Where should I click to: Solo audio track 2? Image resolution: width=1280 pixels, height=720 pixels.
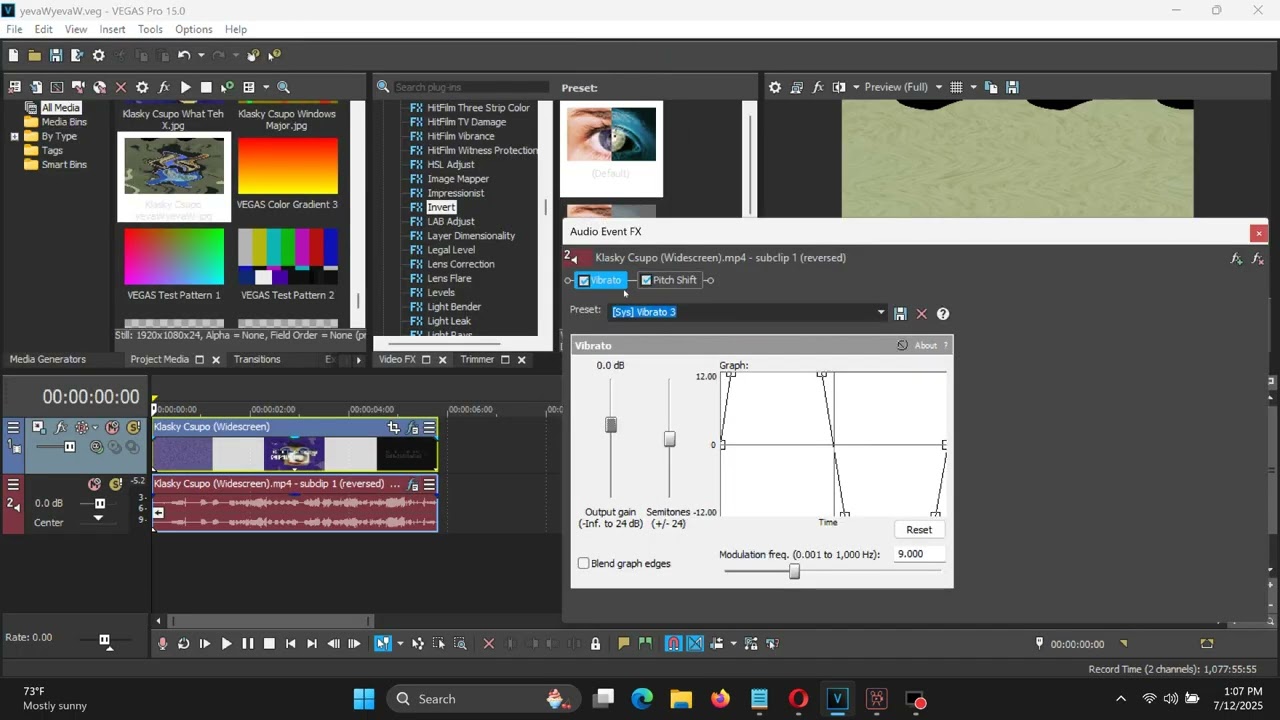coord(116,485)
